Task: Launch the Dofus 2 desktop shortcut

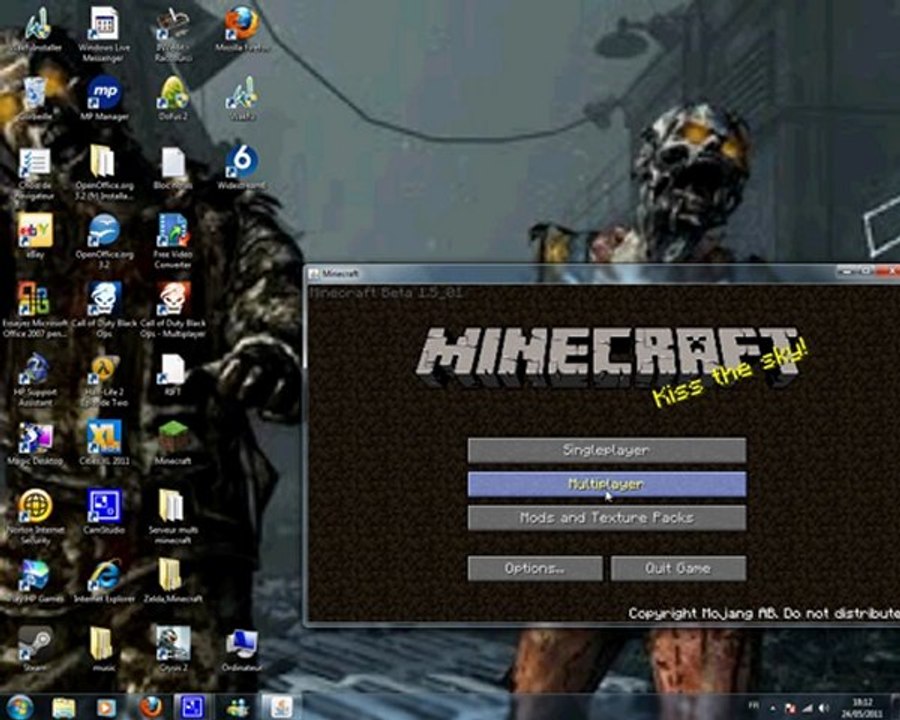Action: point(173,99)
